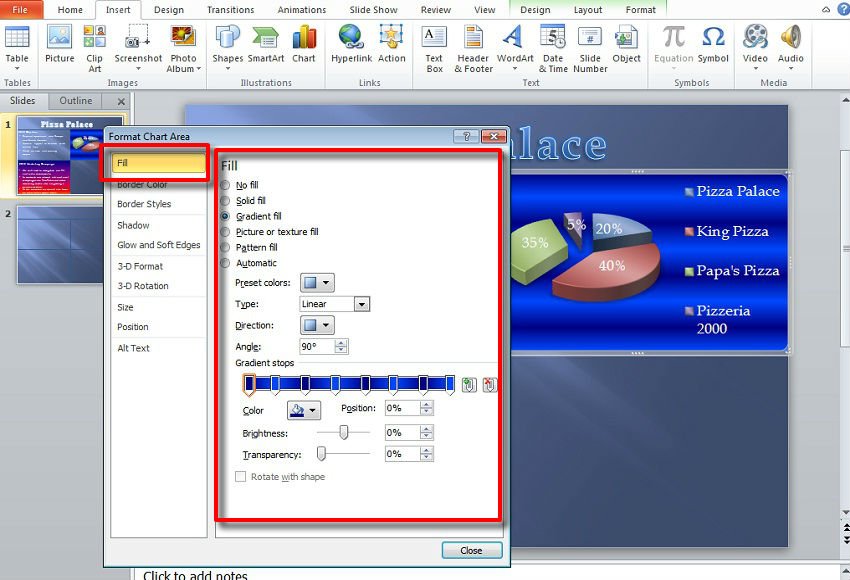Insert an Equation
850x580 pixels.
[x=673, y=48]
